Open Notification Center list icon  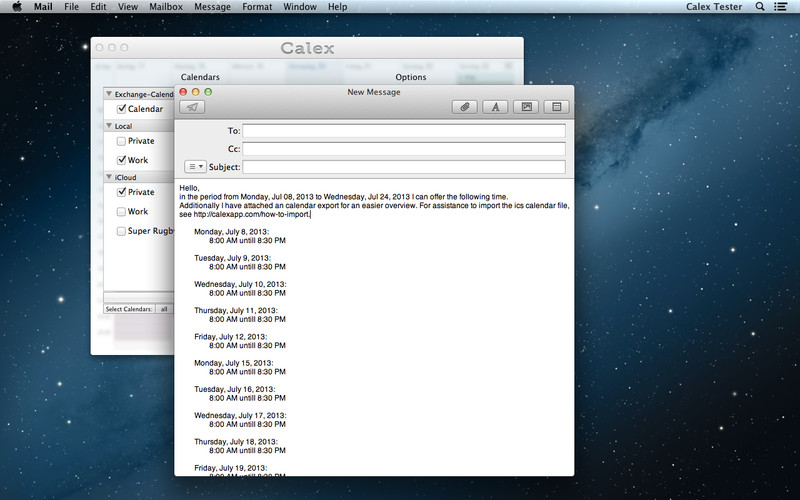coord(780,7)
